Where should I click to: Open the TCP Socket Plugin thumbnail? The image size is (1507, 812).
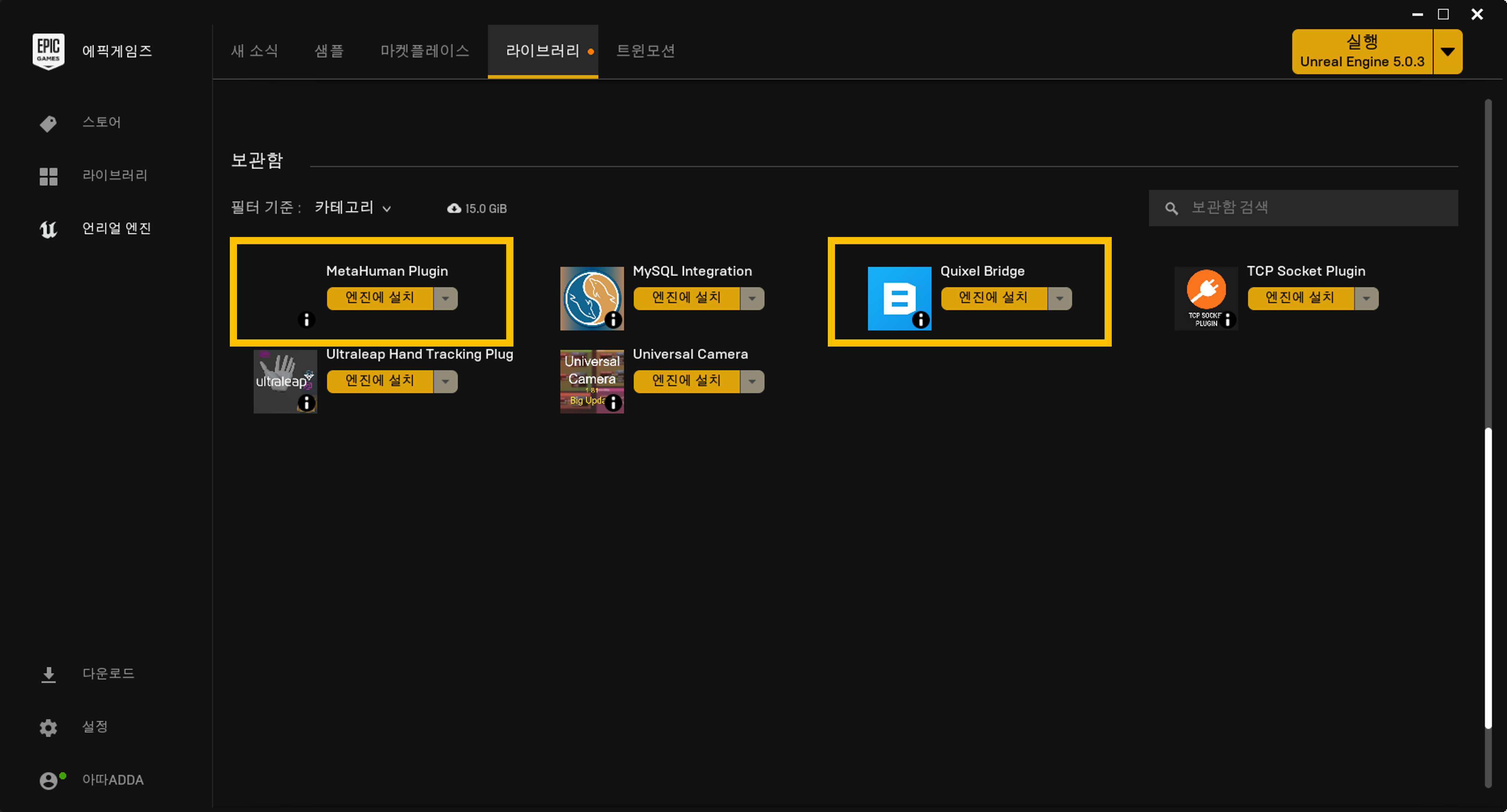(1206, 298)
